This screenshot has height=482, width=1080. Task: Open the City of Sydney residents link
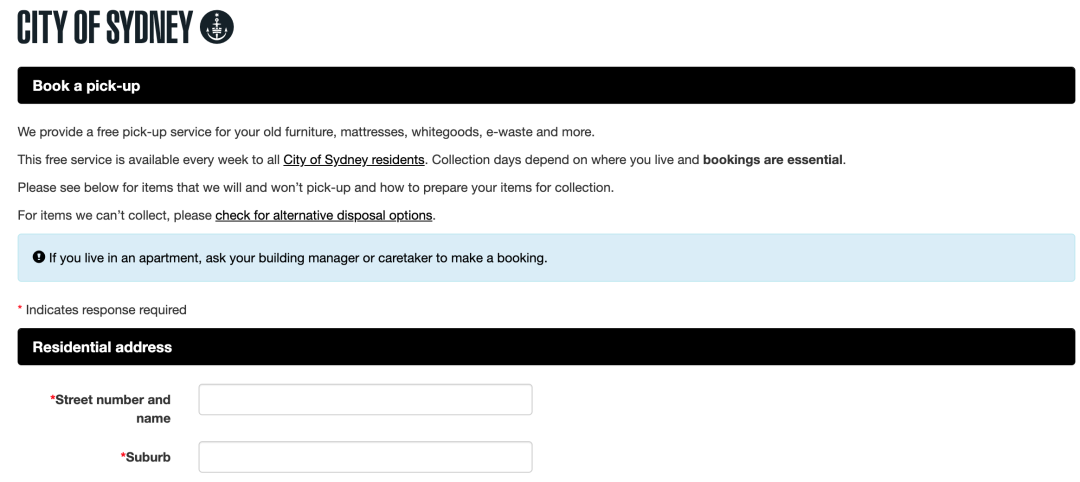(x=353, y=160)
